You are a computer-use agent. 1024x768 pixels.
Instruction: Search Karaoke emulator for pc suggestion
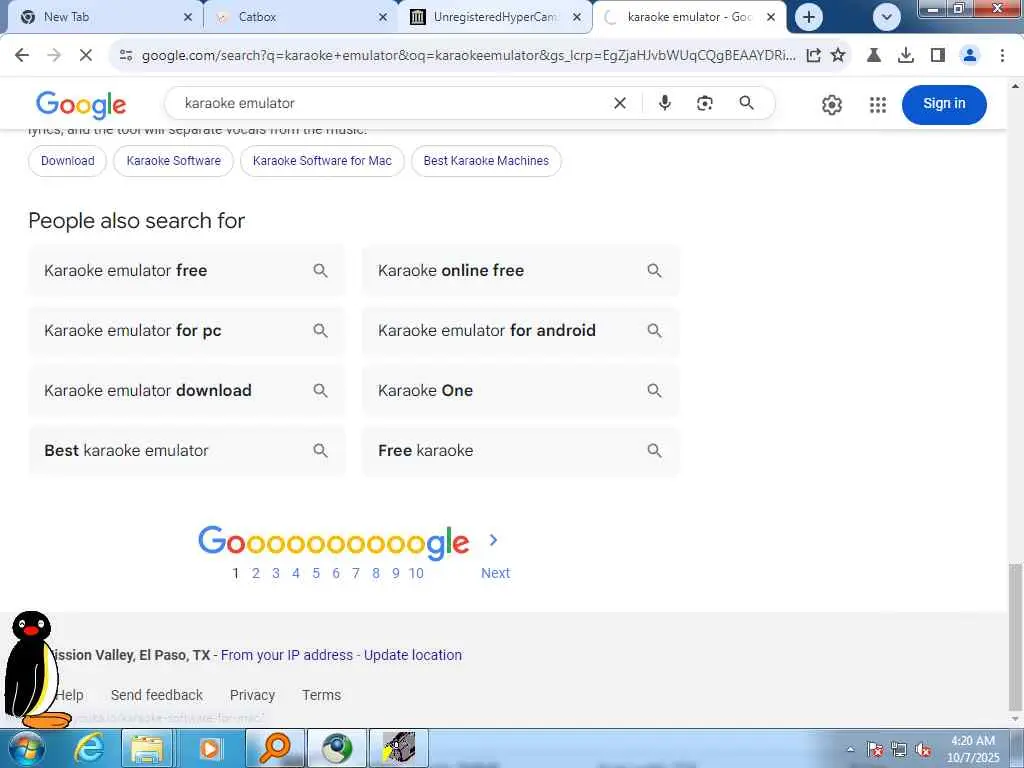click(x=187, y=330)
